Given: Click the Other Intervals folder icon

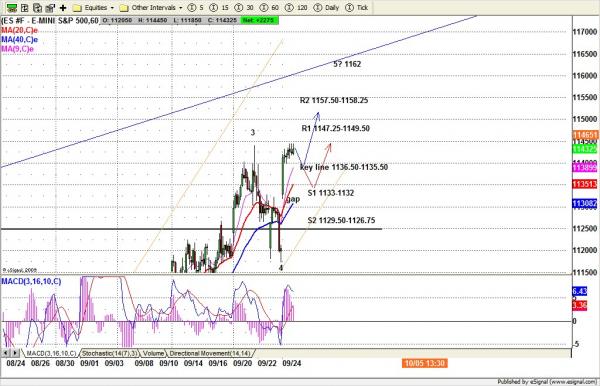Looking at the screenshot, I should (x=124, y=8).
